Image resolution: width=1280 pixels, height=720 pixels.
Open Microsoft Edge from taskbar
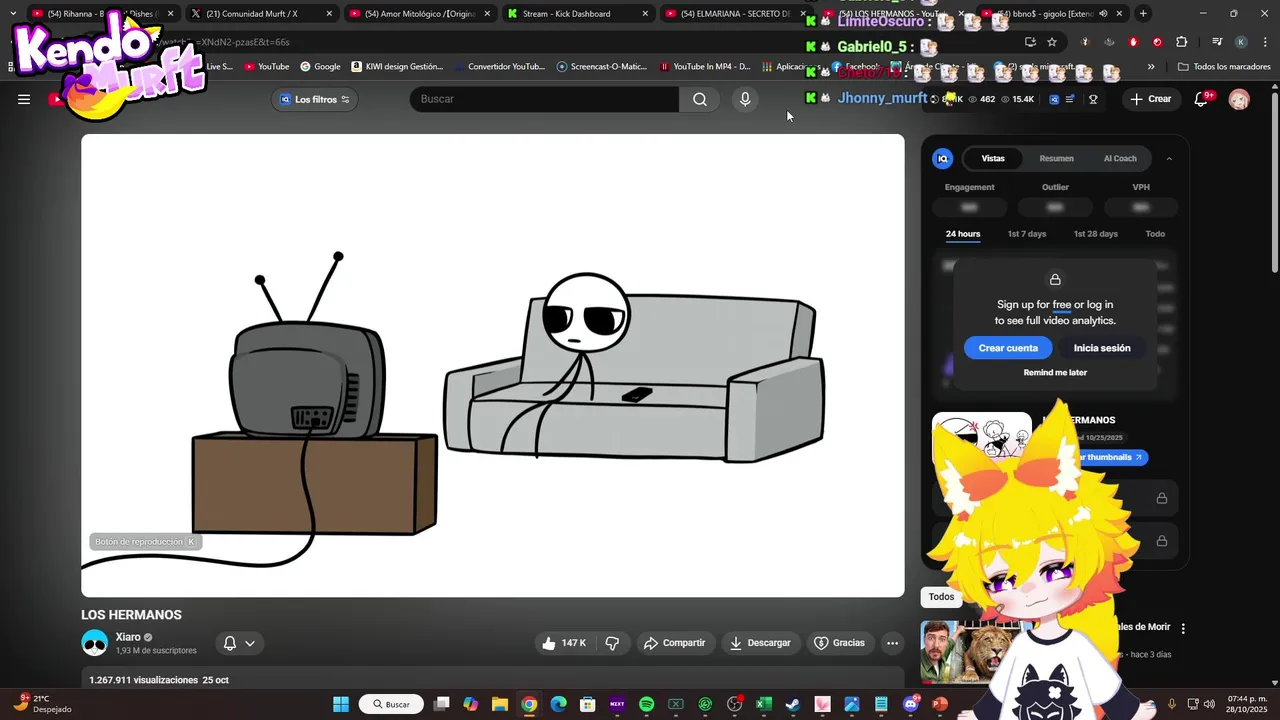coord(558,704)
